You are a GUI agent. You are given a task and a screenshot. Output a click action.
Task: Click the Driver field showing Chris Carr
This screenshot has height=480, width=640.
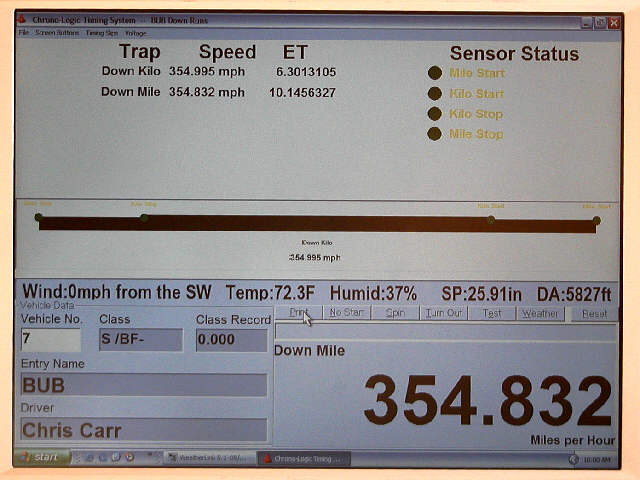point(143,430)
